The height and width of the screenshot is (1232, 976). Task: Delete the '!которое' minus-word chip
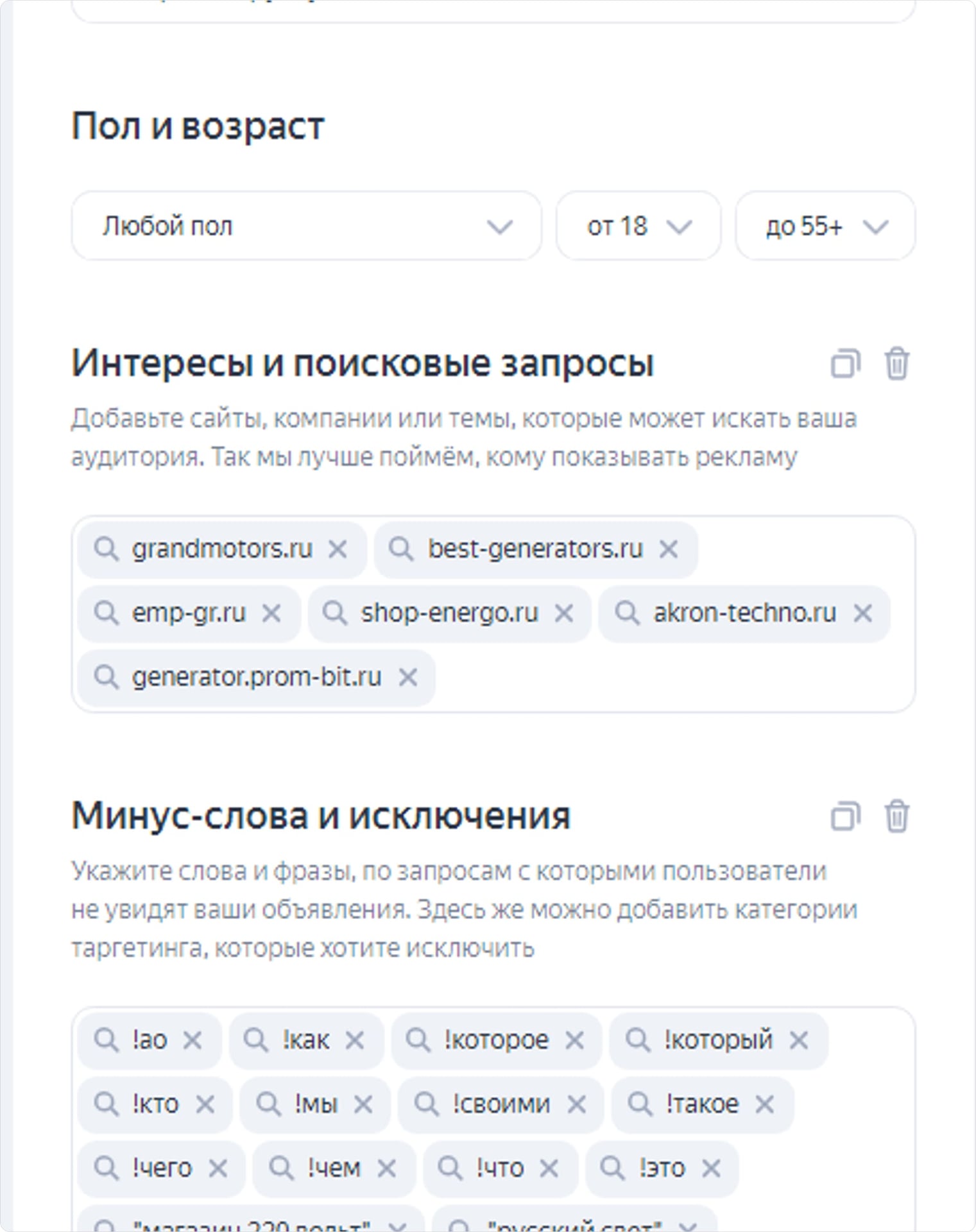point(574,1040)
